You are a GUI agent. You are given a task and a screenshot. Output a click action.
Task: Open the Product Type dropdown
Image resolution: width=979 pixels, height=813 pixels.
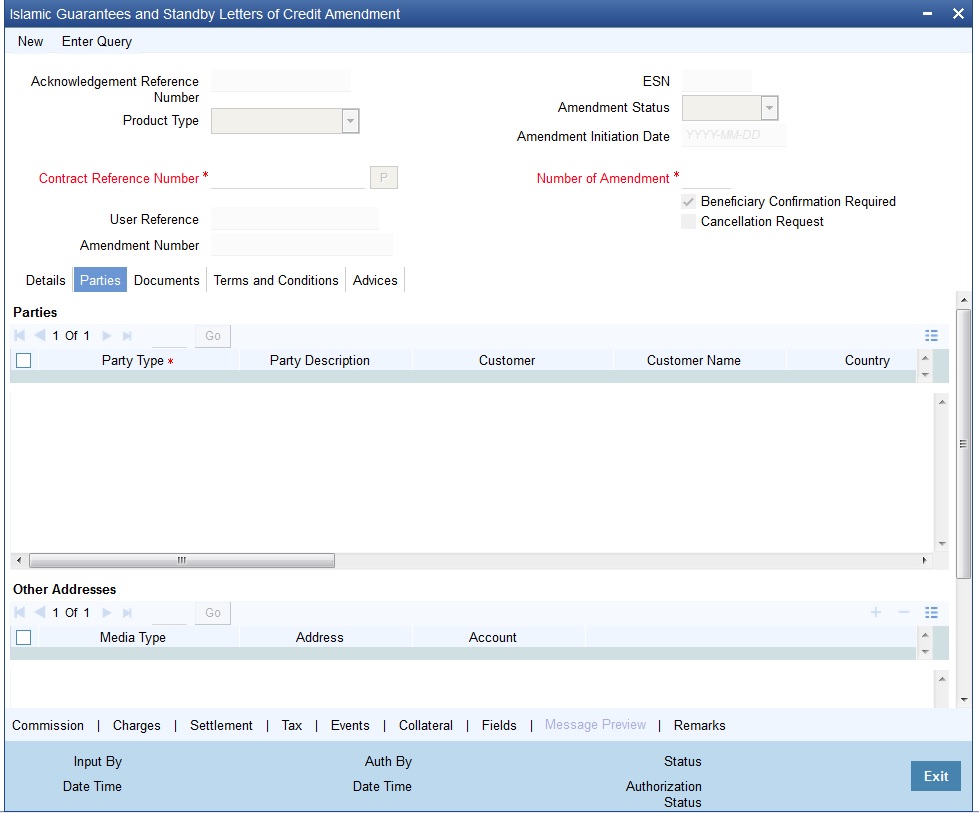[350, 121]
